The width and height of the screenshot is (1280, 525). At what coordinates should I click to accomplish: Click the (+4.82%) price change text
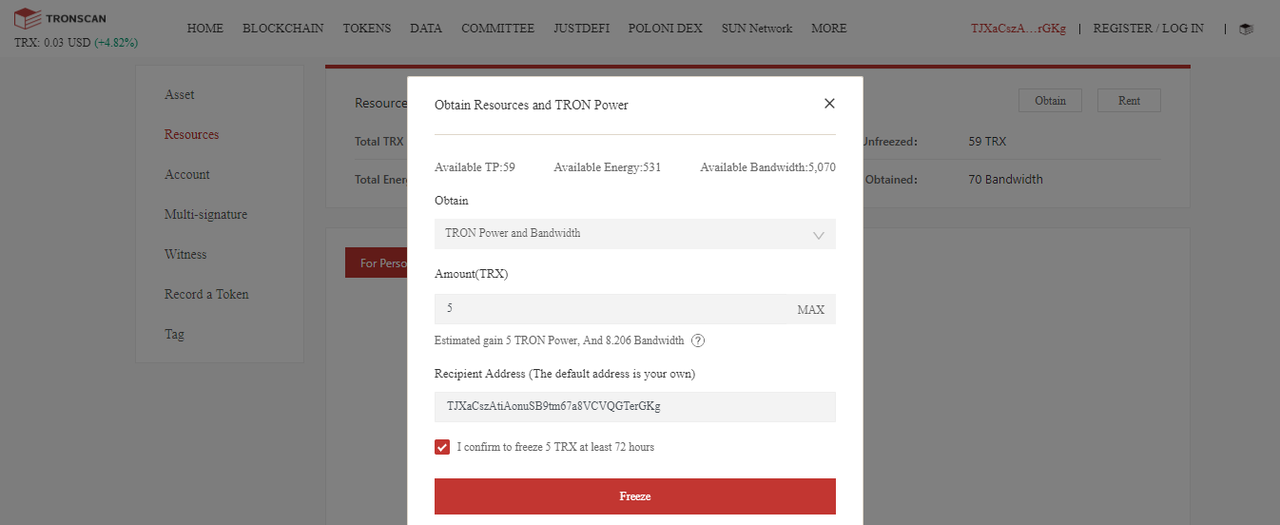click(116, 44)
